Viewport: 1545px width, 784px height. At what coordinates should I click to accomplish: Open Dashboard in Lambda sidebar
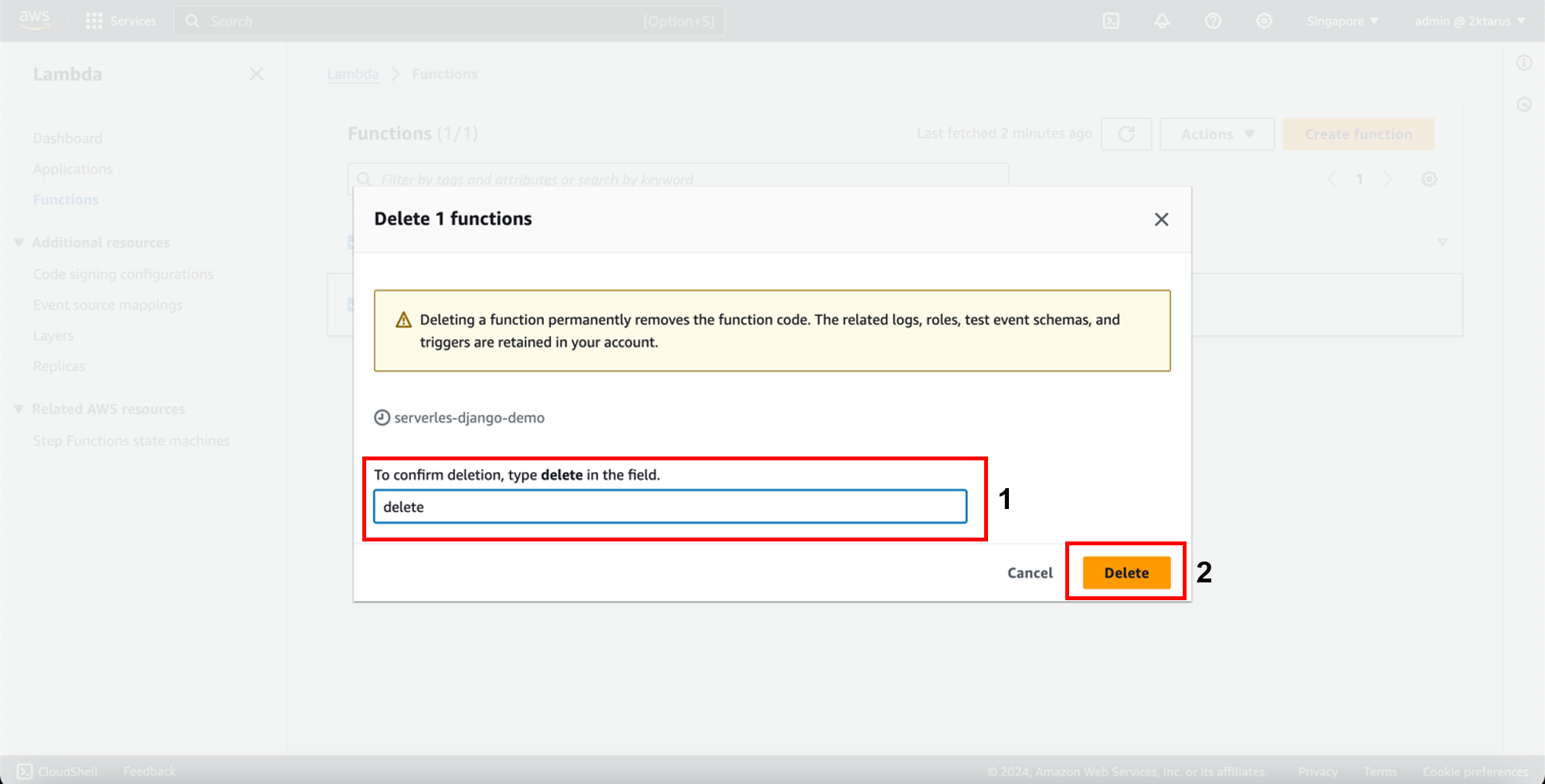pos(67,138)
